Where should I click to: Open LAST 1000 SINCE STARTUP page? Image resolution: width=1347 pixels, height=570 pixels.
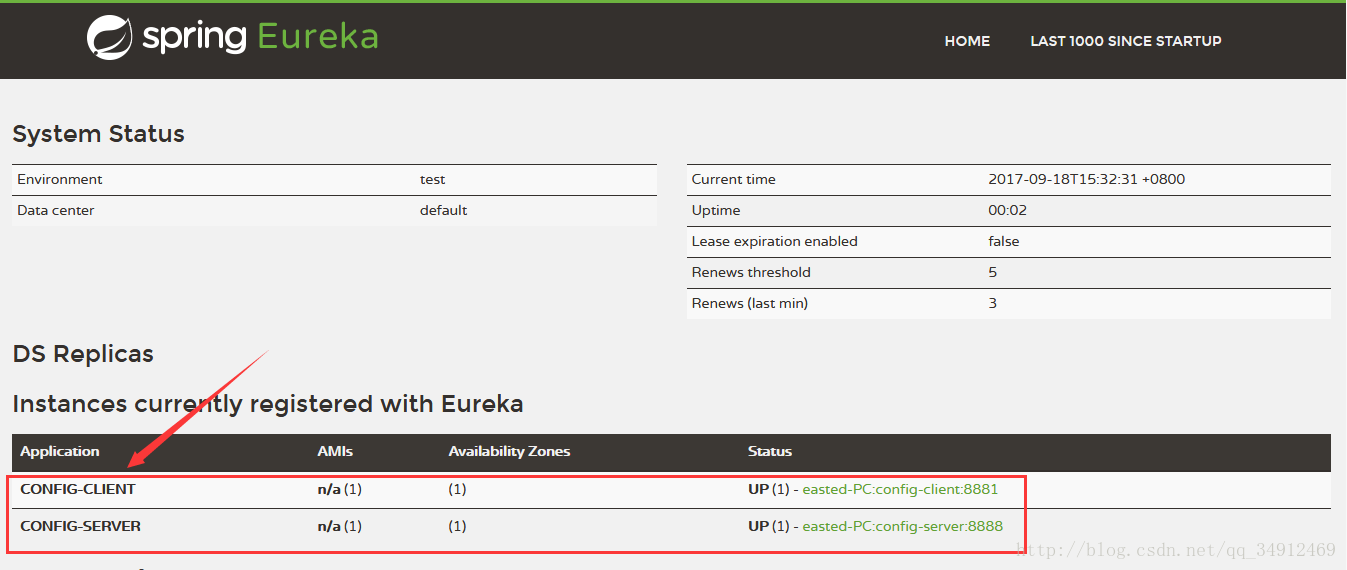[1126, 41]
